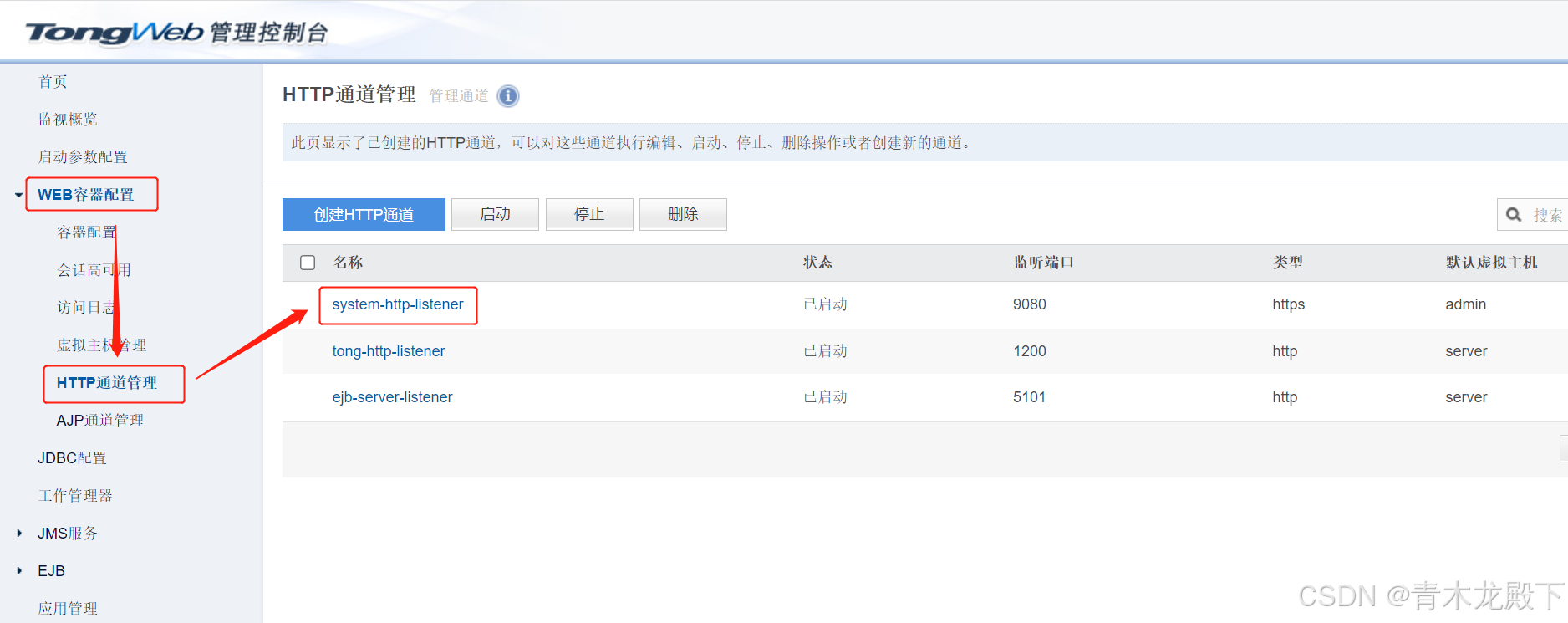1568x623 pixels.
Task: Click port value 5101
Action: [x=1029, y=397]
